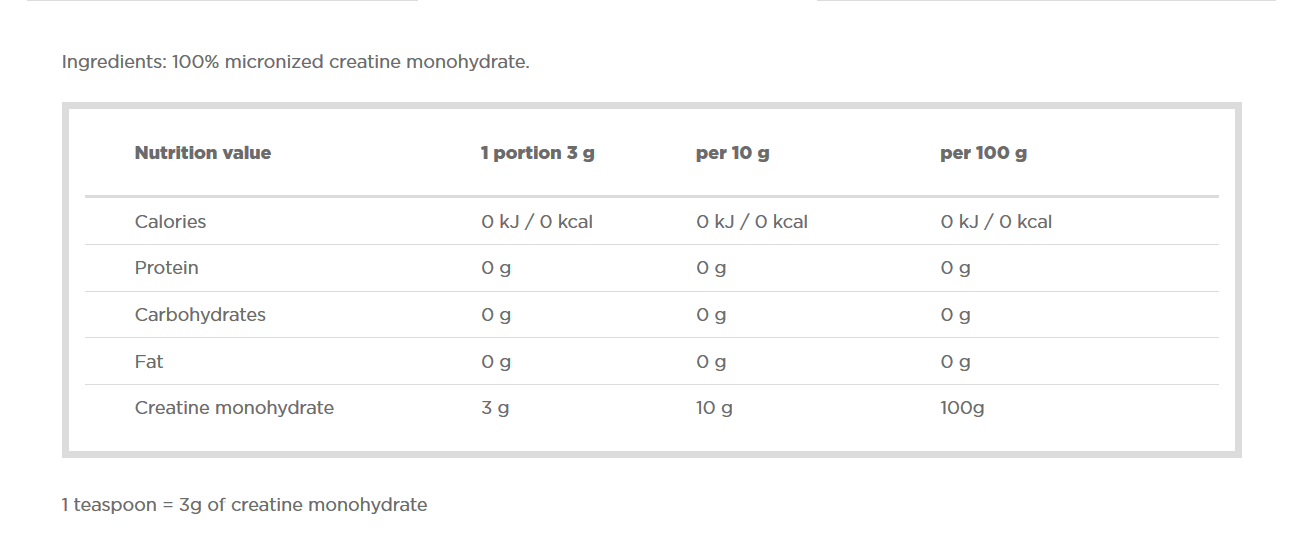The image size is (1311, 540).
Task: Click Calories value in per 100 g column
Action: [996, 222]
